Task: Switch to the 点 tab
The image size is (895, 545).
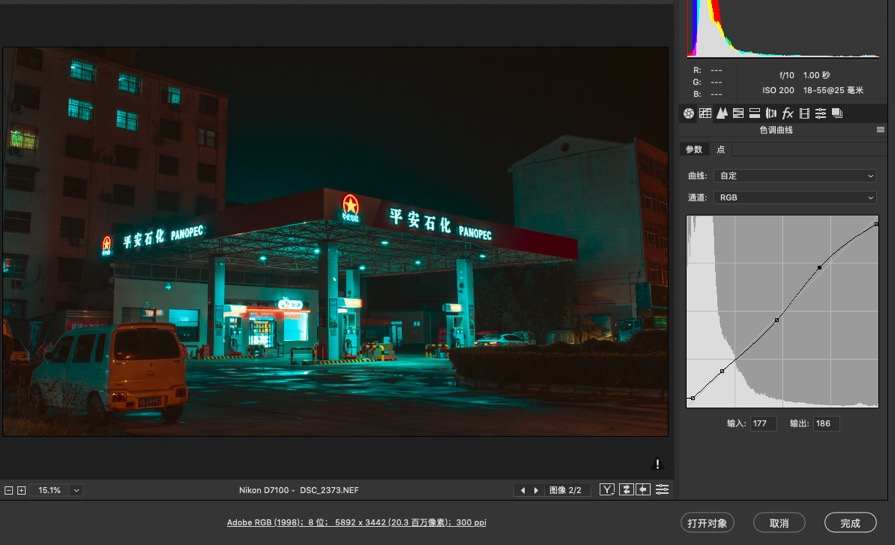Action: [720, 150]
